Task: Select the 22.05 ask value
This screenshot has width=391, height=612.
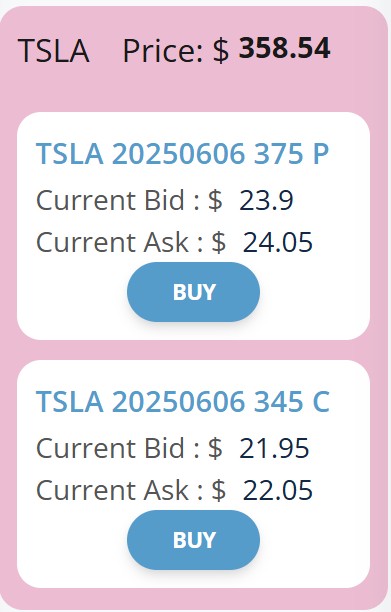Action: coord(277,490)
